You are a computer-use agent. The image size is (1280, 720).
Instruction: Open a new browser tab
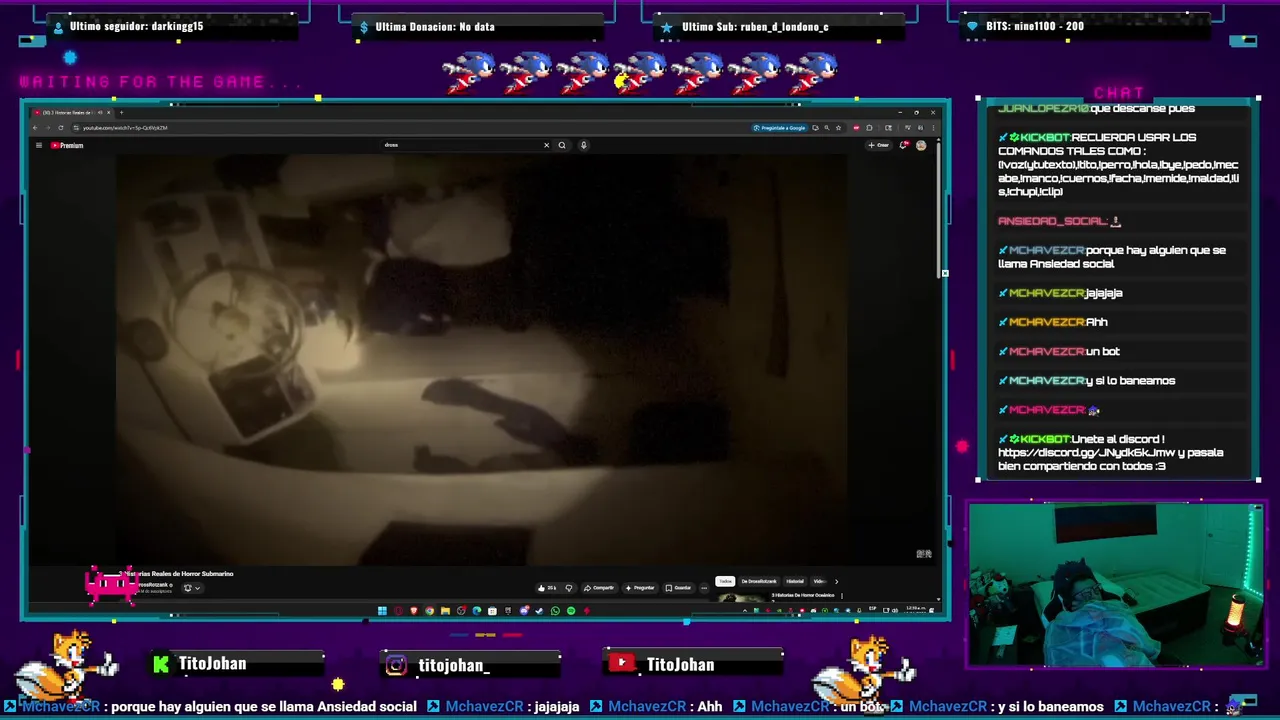coord(121,112)
